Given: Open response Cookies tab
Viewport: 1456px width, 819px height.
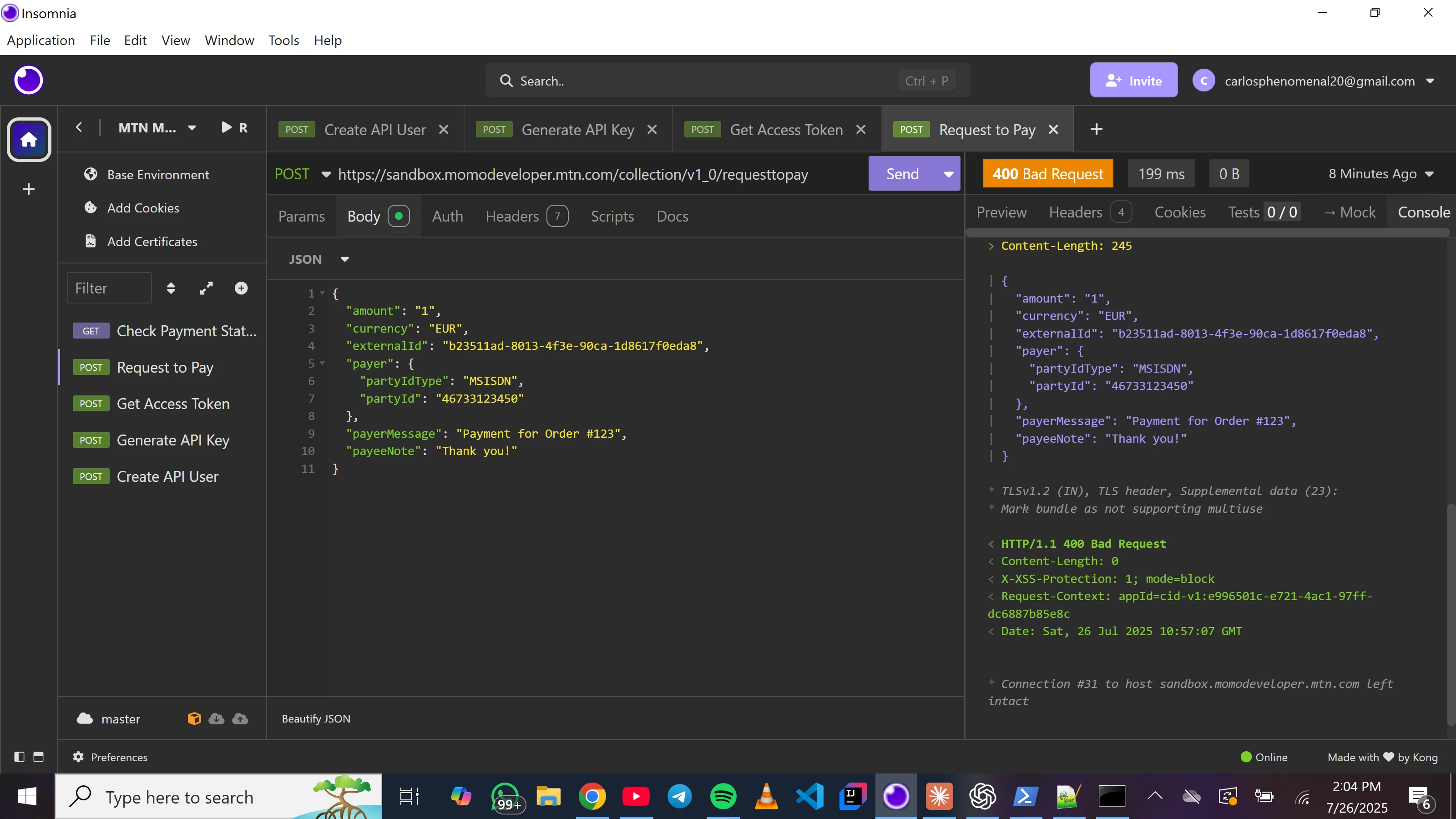Looking at the screenshot, I should point(1180,212).
